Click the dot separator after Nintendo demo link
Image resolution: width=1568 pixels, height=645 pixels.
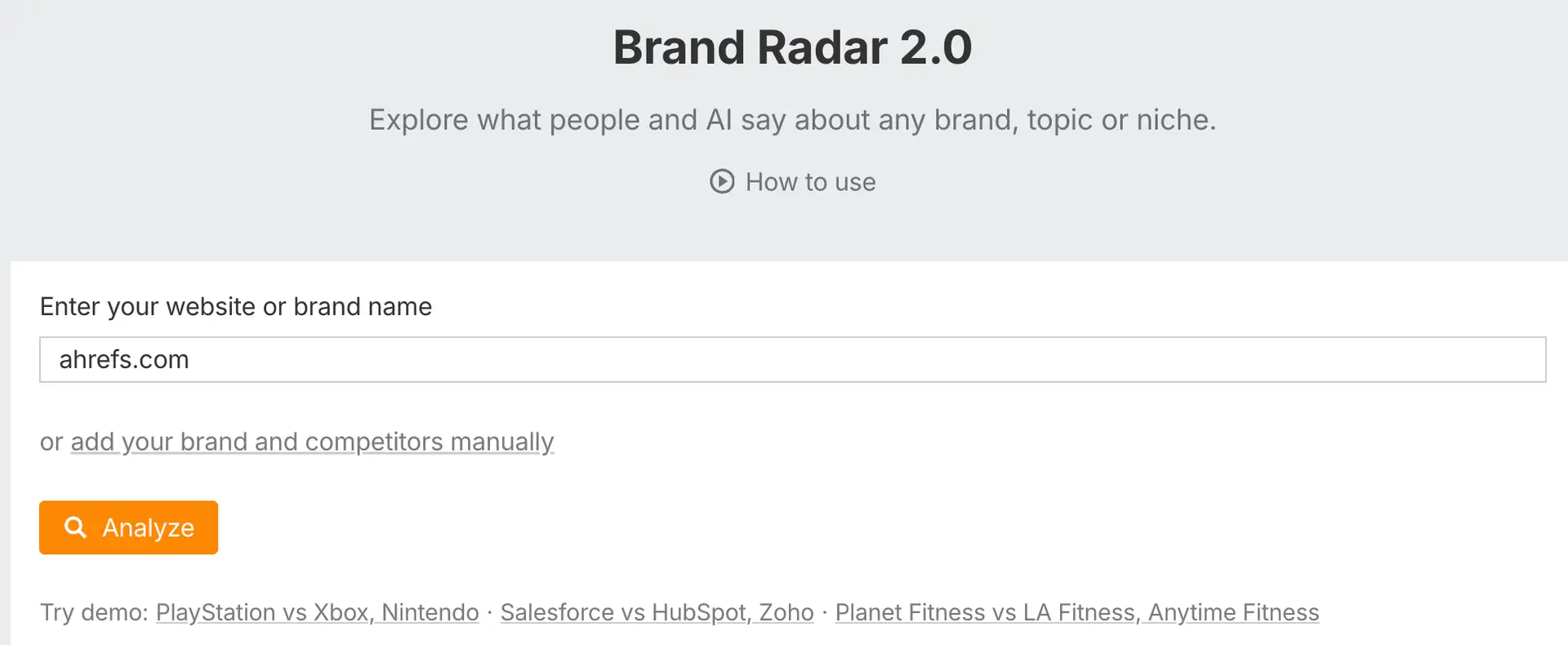pos(490,612)
